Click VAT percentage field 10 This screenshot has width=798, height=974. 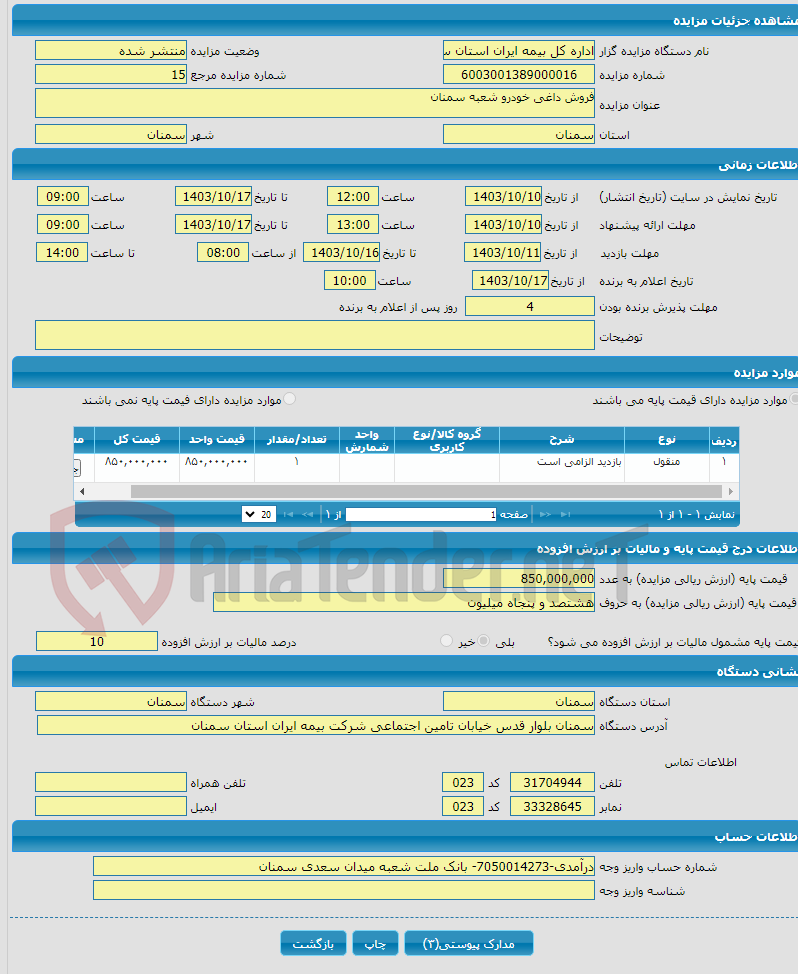click(97, 641)
